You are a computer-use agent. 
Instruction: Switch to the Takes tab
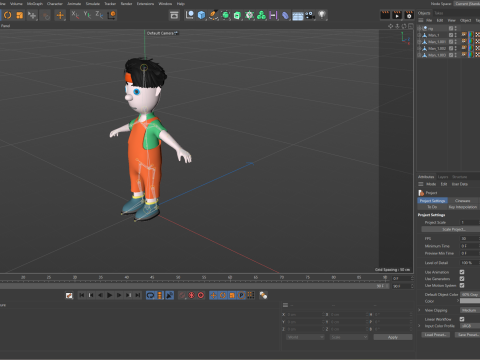coord(439,13)
